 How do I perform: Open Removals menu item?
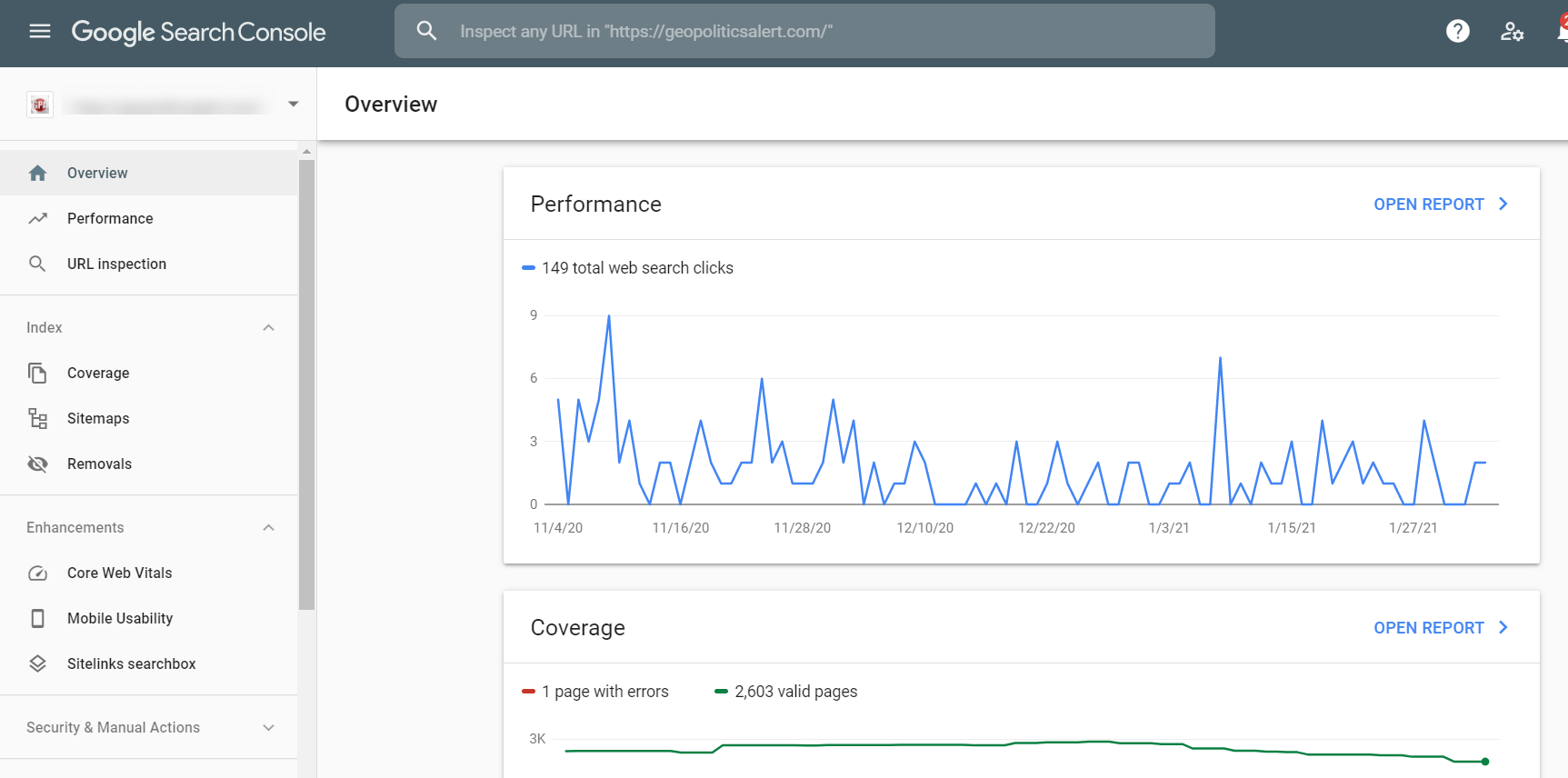(149, 464)
